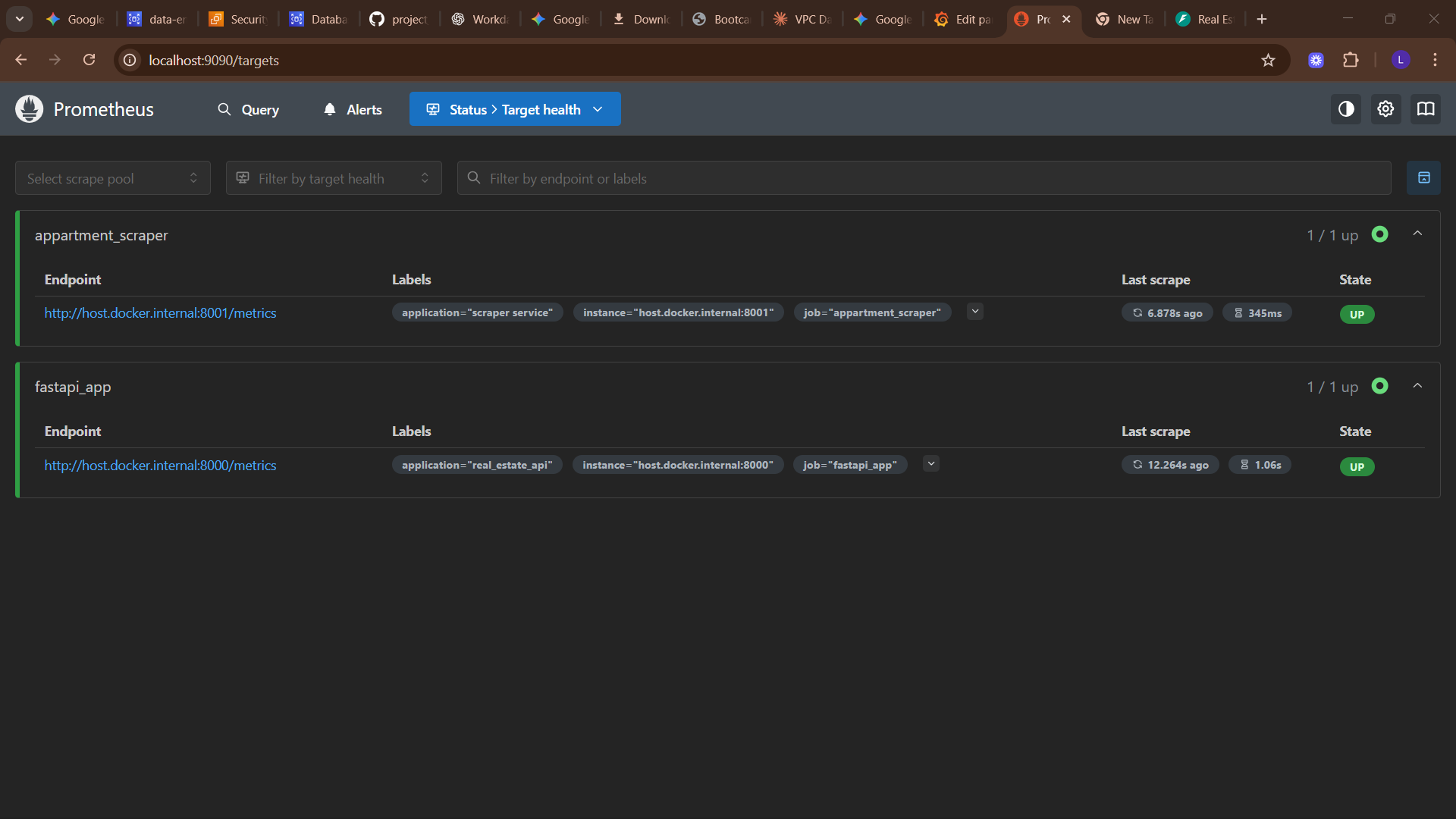Viewport: 1456px width, 819px height.
Task: Switch to the New Ta tab
Action: 1125,19
